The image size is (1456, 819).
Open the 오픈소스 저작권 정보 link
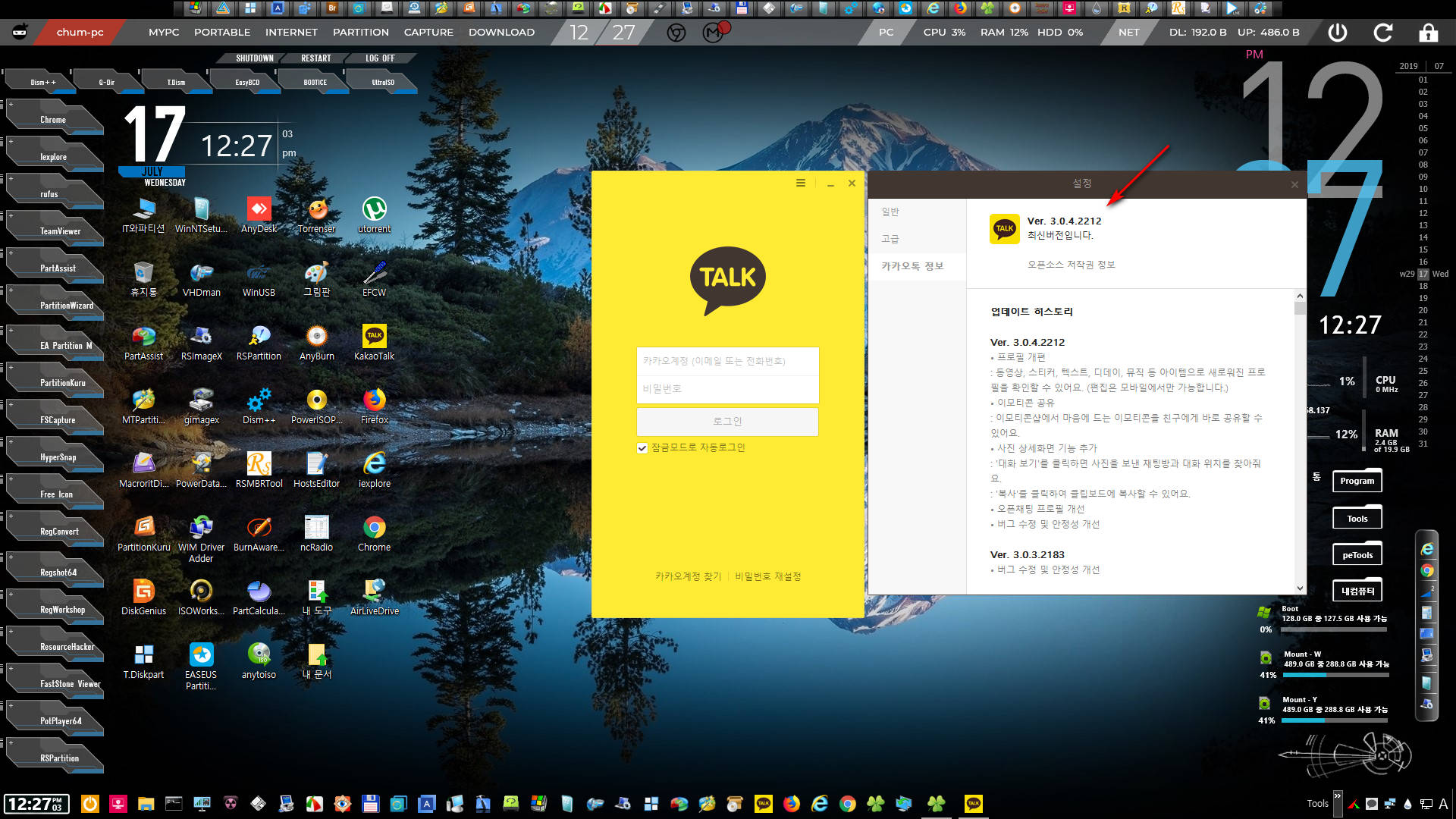[x=1071, y=265]
